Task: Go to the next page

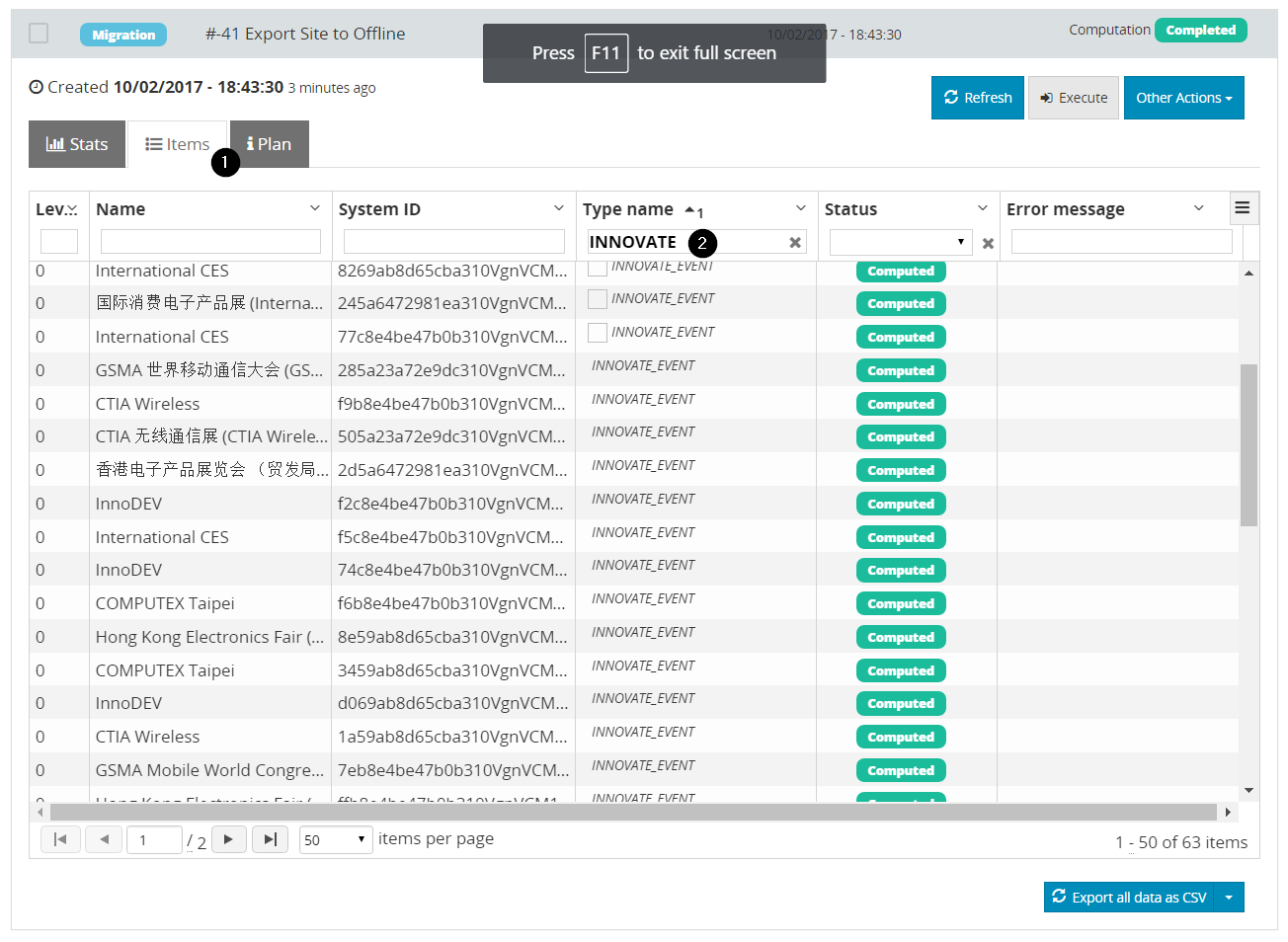Action: coord(229,839)
